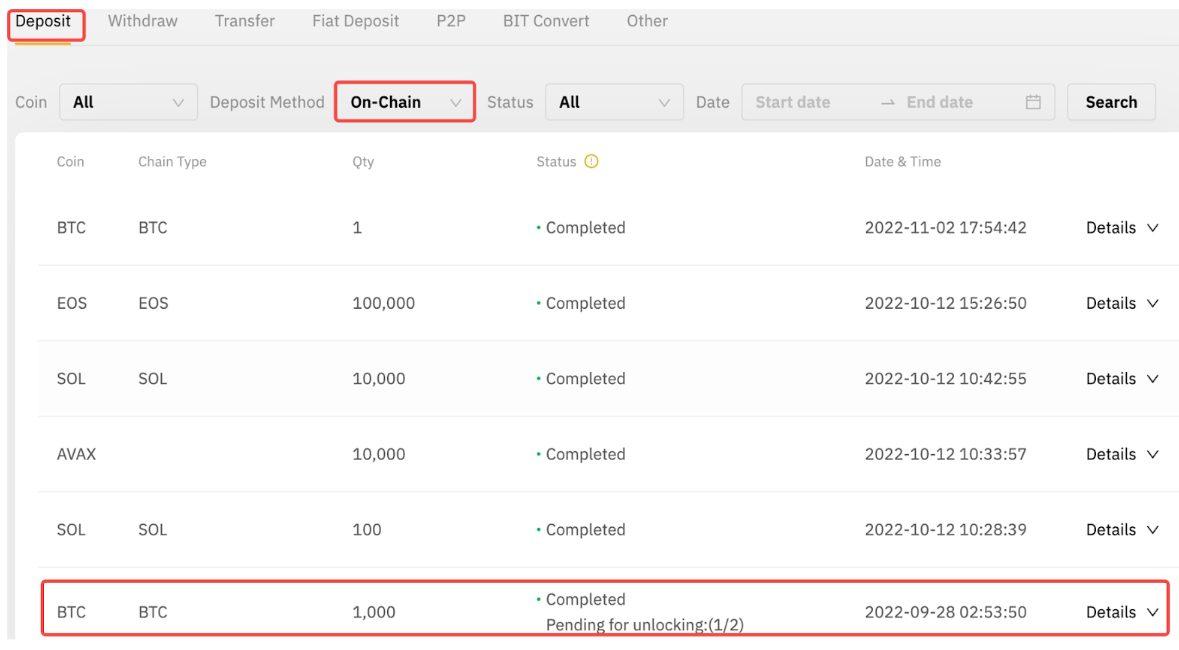Viewport: 1179px width, 650px height.
Task: Open the Coin filter dropdown
Action: tap(128, 102)
